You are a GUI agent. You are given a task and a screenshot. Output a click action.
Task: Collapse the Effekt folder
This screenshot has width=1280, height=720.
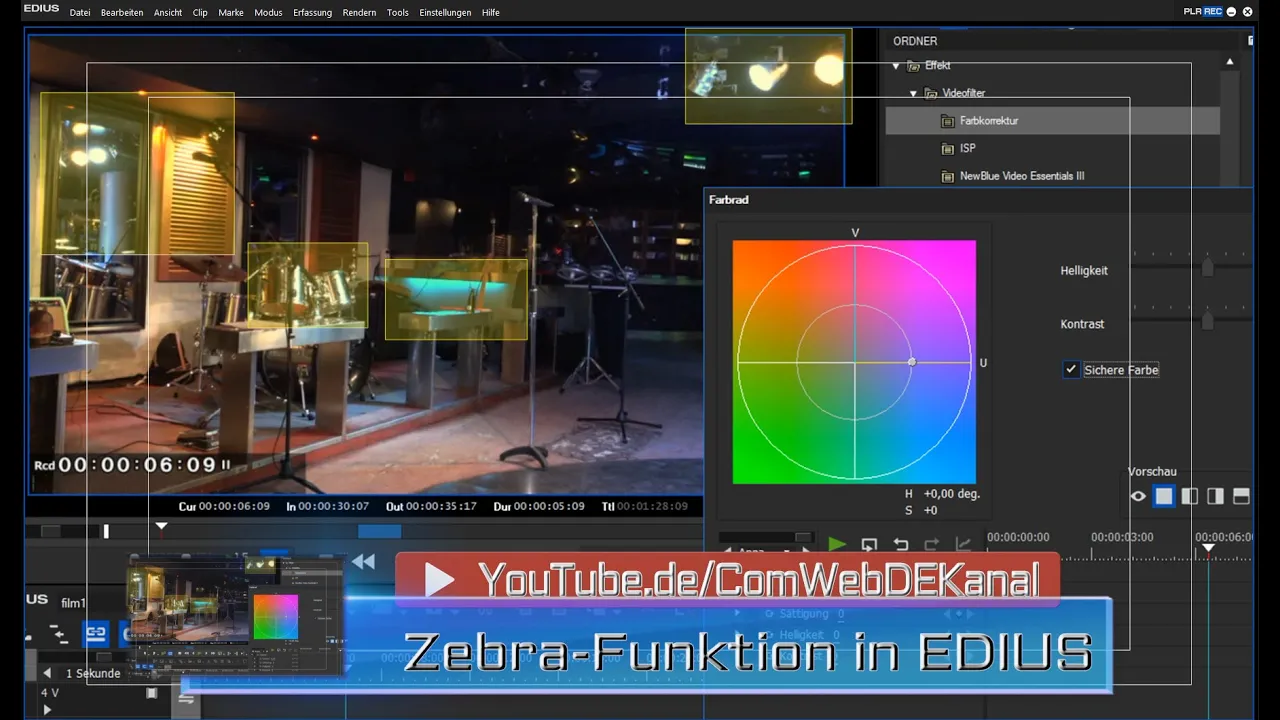pyautogui.click(x=896, y=66)
